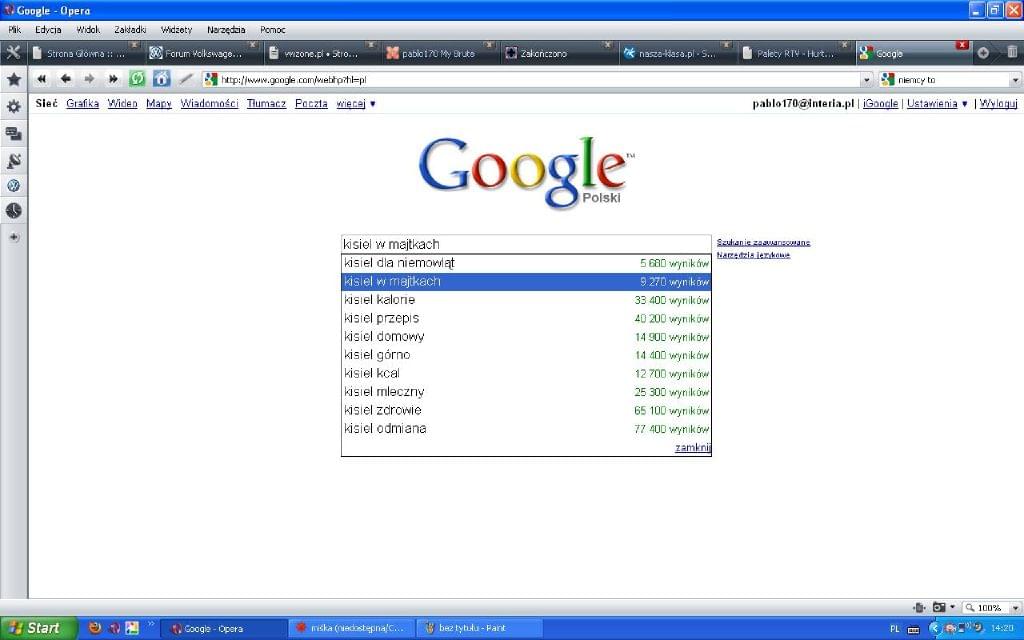1024x640 pixels.
Task: Open the Plik menu
Action: tap(14, 29)
